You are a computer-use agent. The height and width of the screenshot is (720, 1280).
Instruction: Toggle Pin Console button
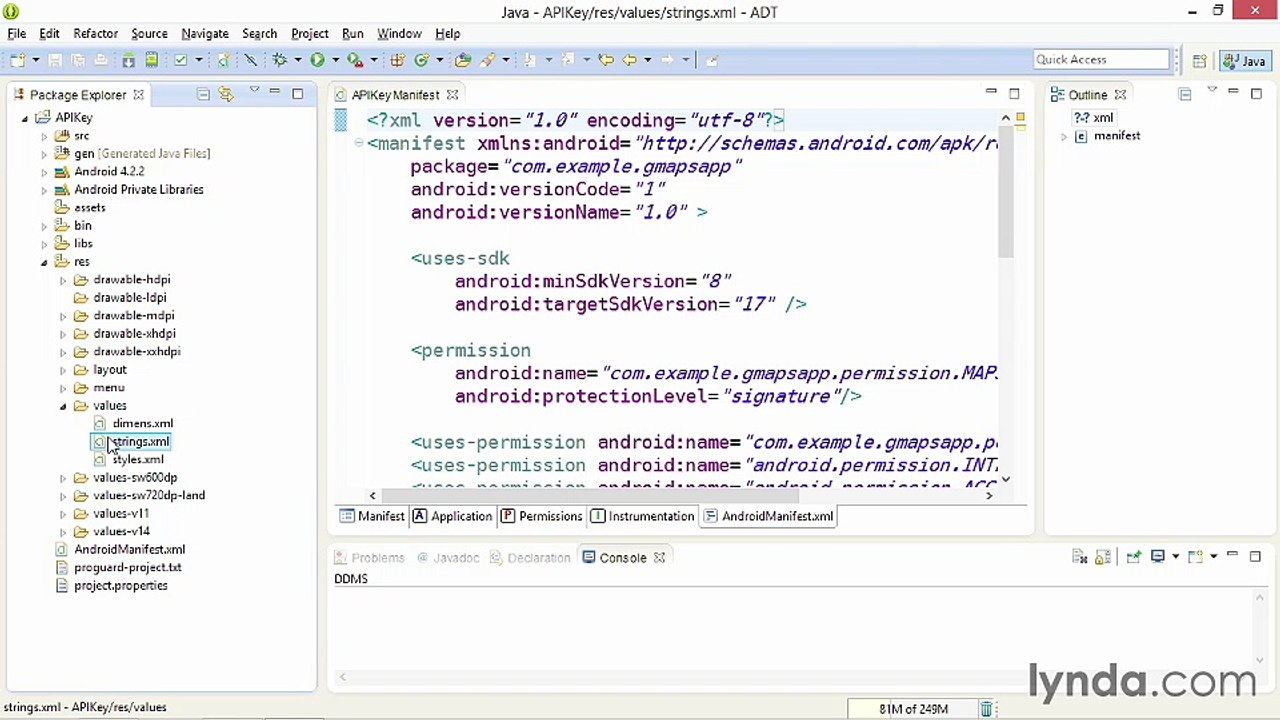click(1133, 556)
